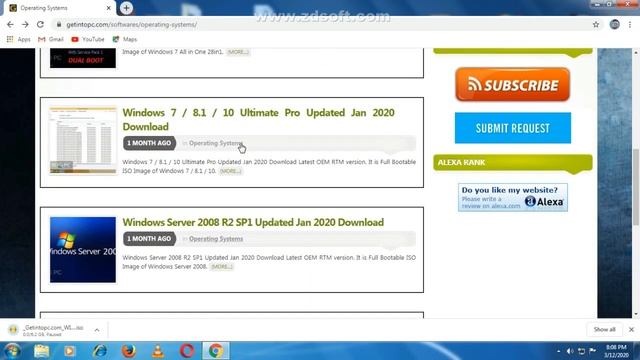Image resolution: width=640 pixels, height=360 pixels.
Task: Open Windows Explorer from the taskbar
Action: (x=42, y=351)
